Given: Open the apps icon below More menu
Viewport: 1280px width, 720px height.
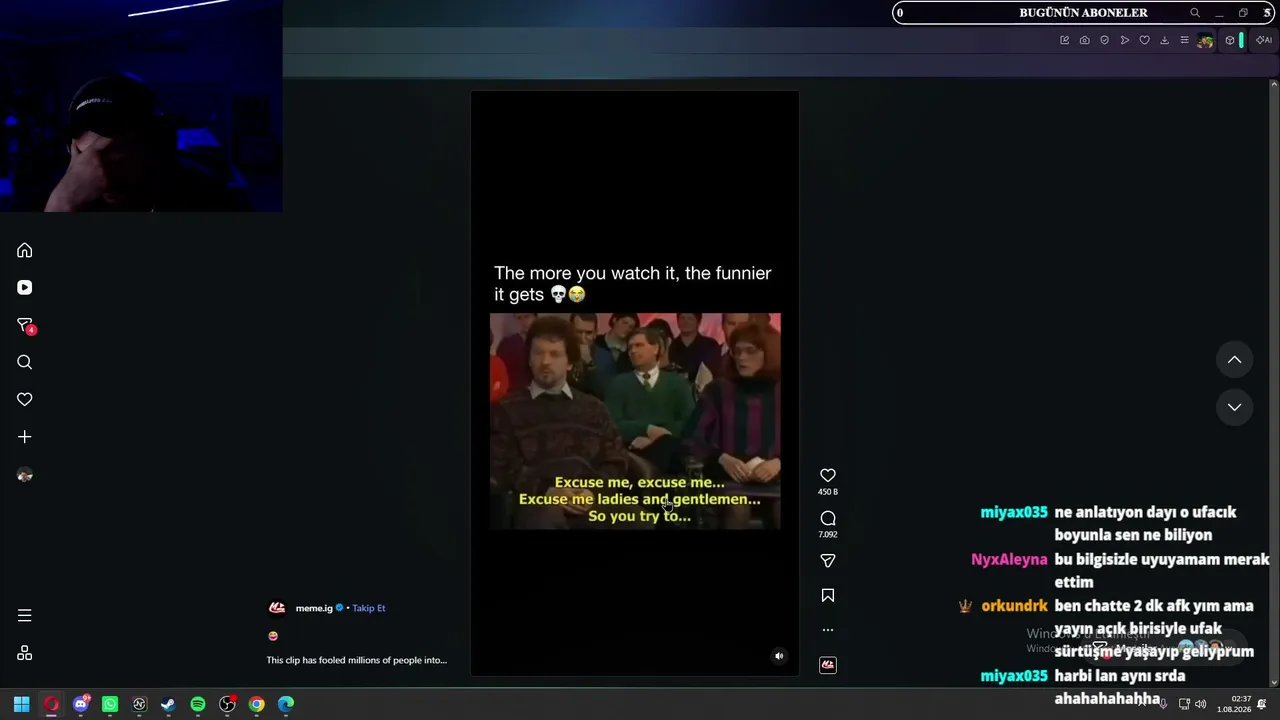Looking at the screenshot, I should [x=25, y=653].
